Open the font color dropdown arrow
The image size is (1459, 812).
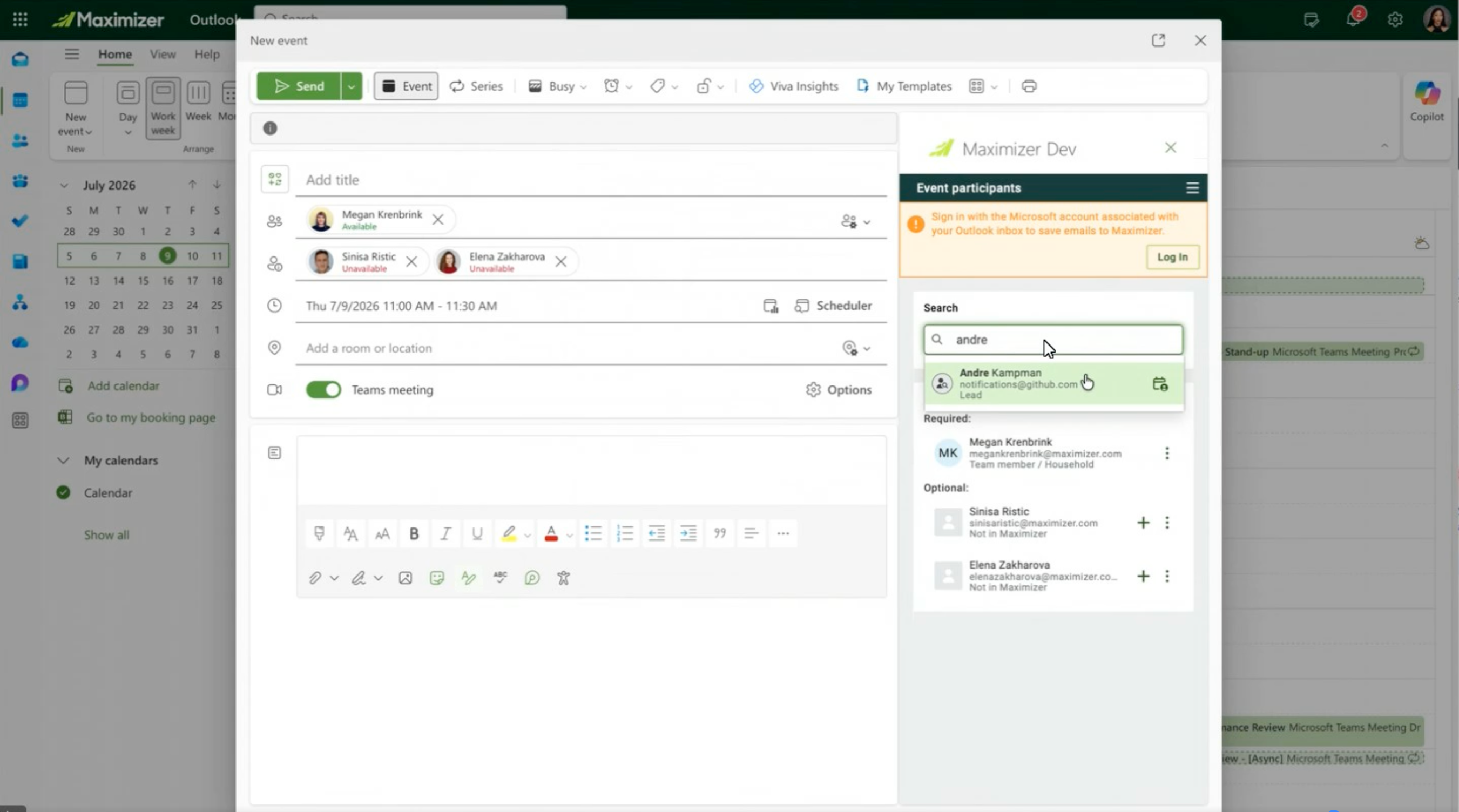click(570, 534)
